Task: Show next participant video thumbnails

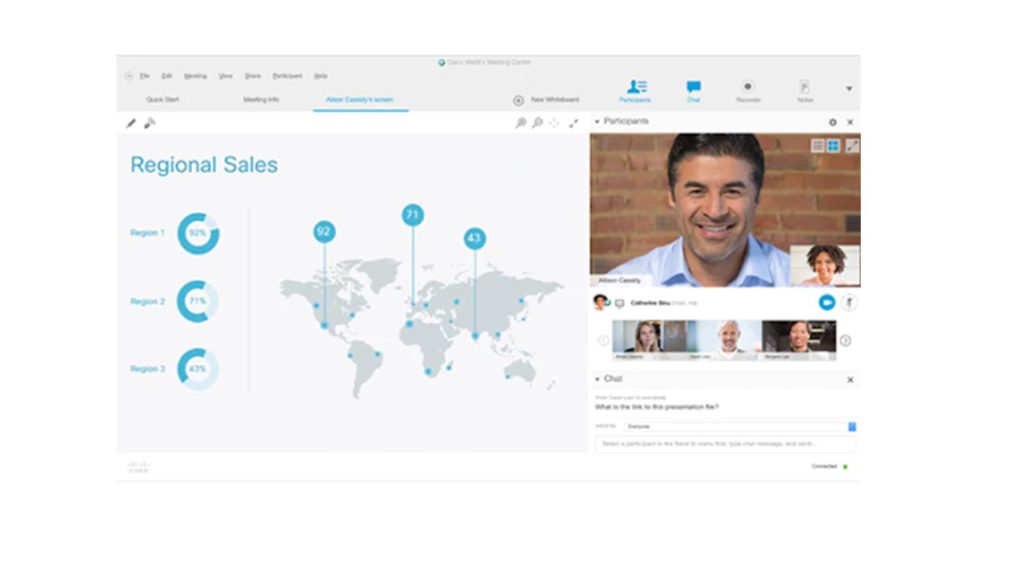Action: tap(845, 340)
